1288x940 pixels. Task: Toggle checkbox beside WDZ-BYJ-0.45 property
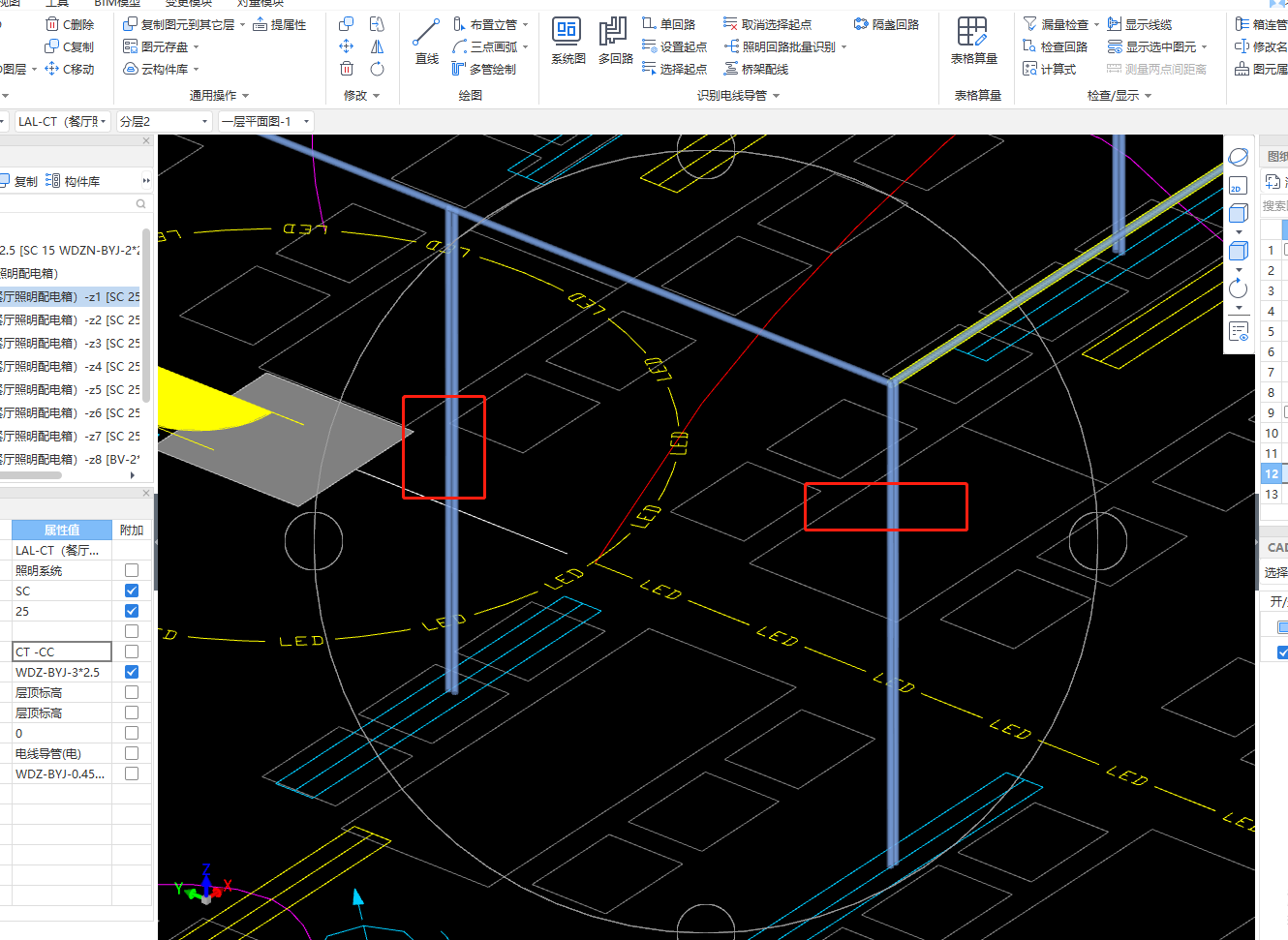point(132,773)
